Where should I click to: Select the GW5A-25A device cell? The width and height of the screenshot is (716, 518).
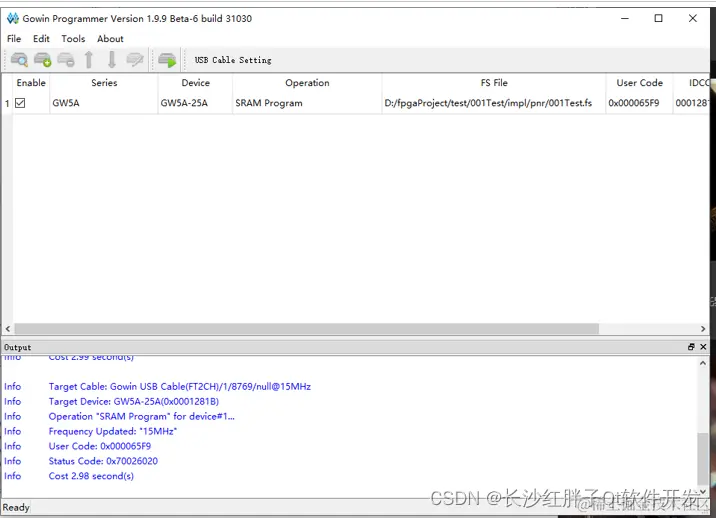(195, 103)
